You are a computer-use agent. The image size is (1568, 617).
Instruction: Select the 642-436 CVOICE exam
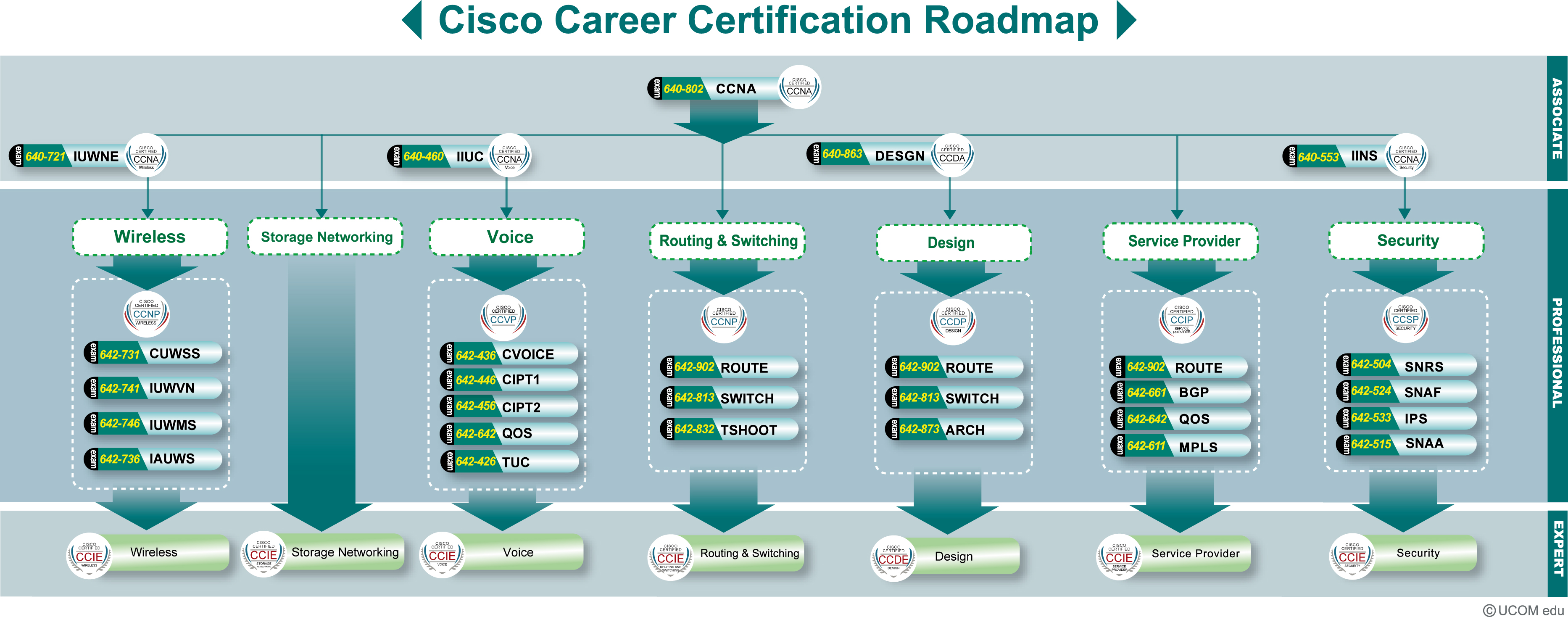[x=509, y=354]
